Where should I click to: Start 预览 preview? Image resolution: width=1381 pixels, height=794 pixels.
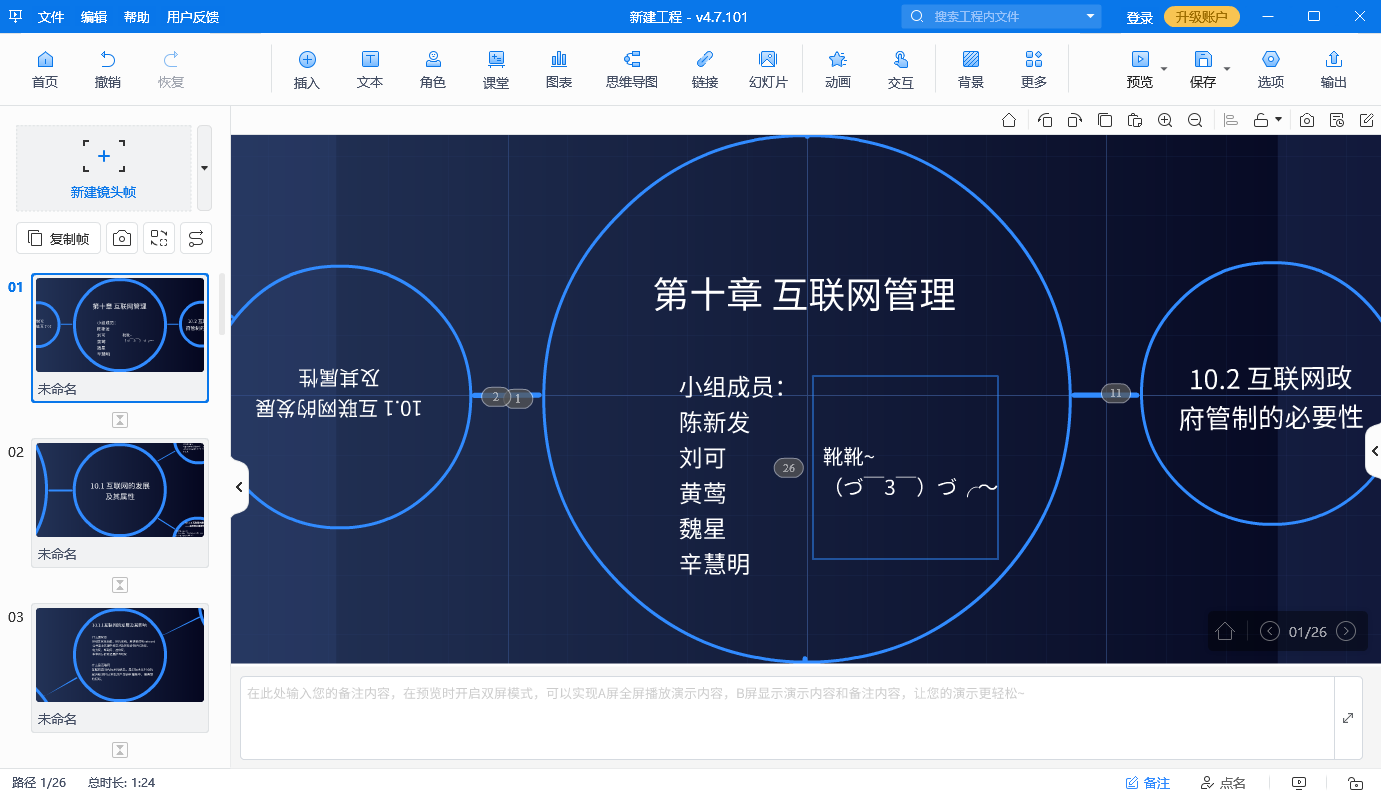(1140, 70)
